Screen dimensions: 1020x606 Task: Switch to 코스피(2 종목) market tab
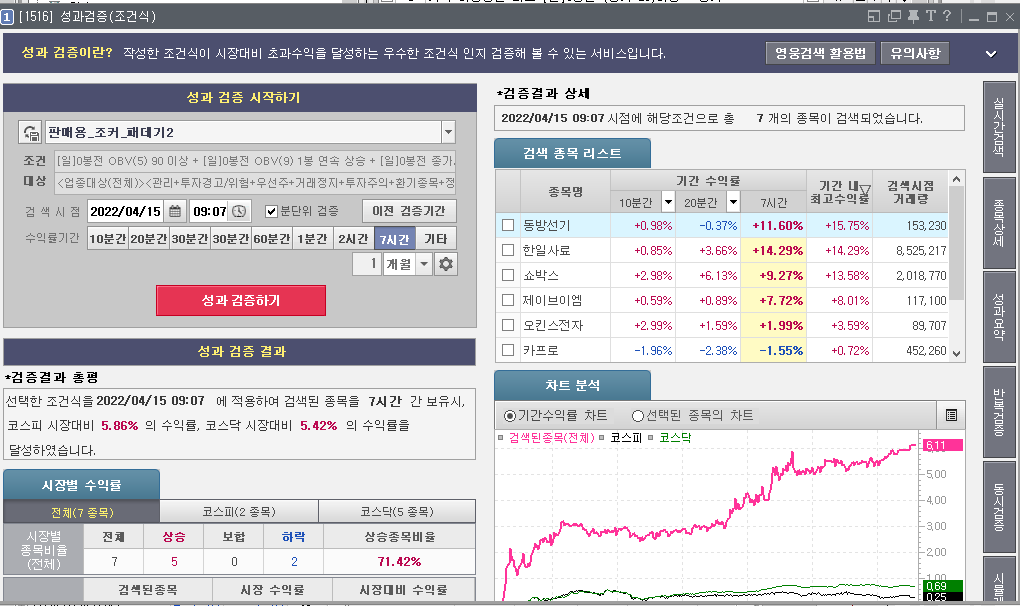[x=239, y=512]
